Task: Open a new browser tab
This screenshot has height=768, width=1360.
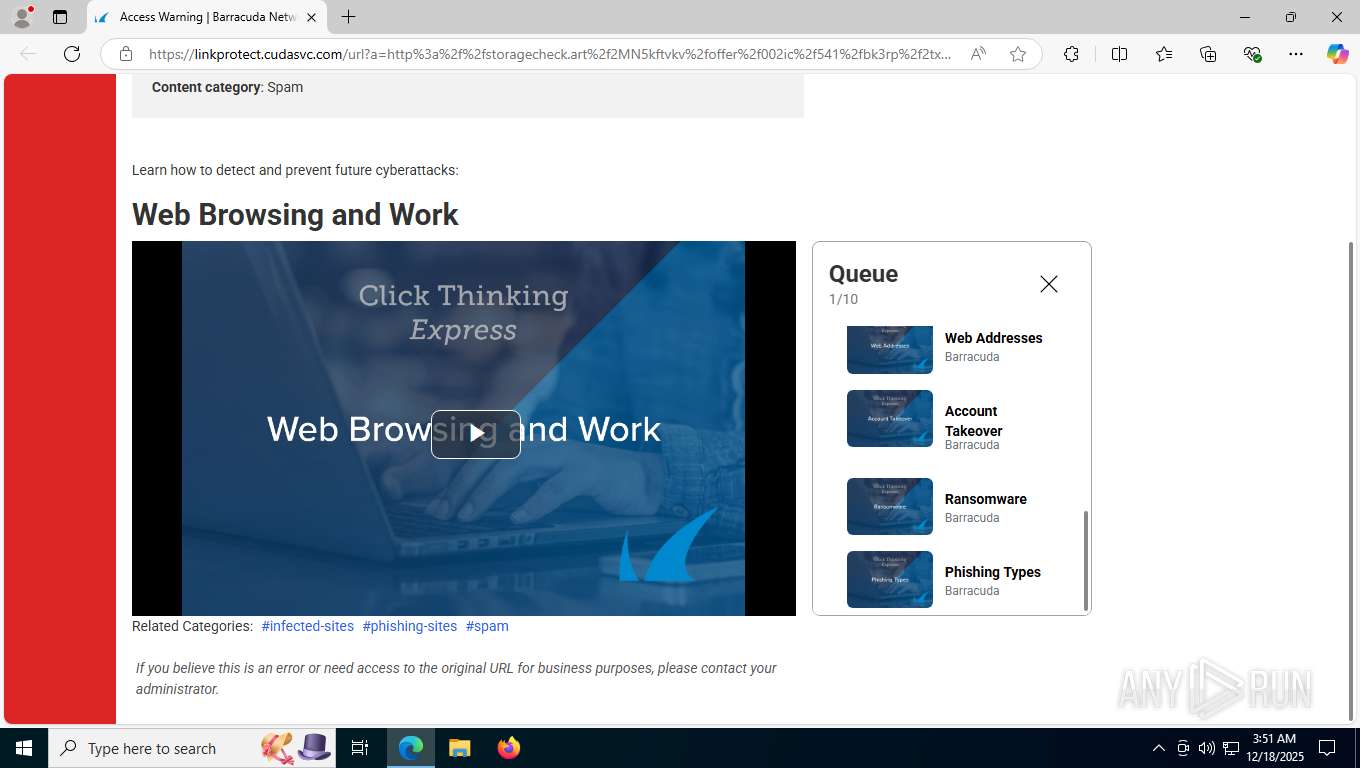Action: 348,17
